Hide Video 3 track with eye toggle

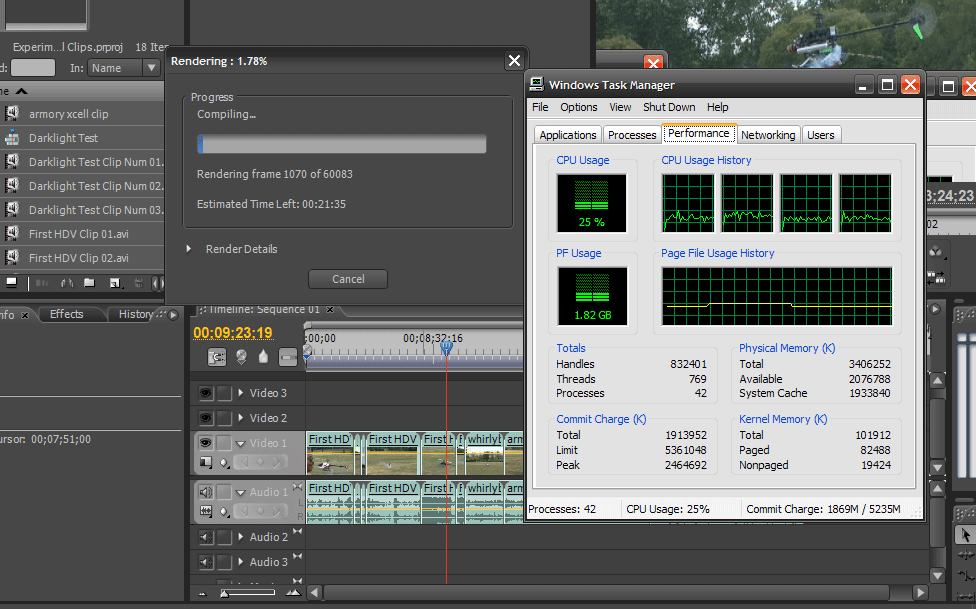tap(206, 393)
